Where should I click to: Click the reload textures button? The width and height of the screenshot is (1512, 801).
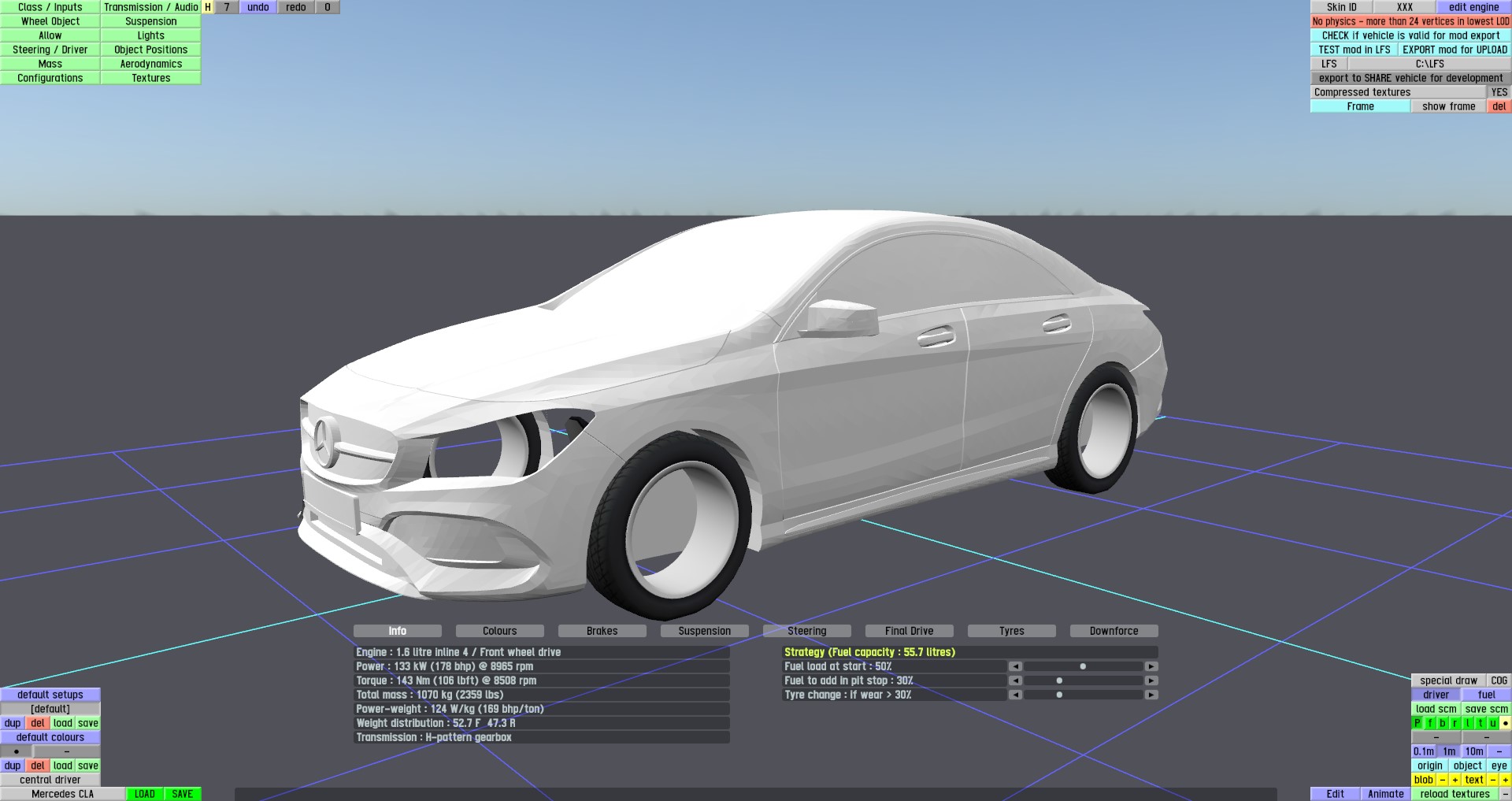click(1455, 794)
